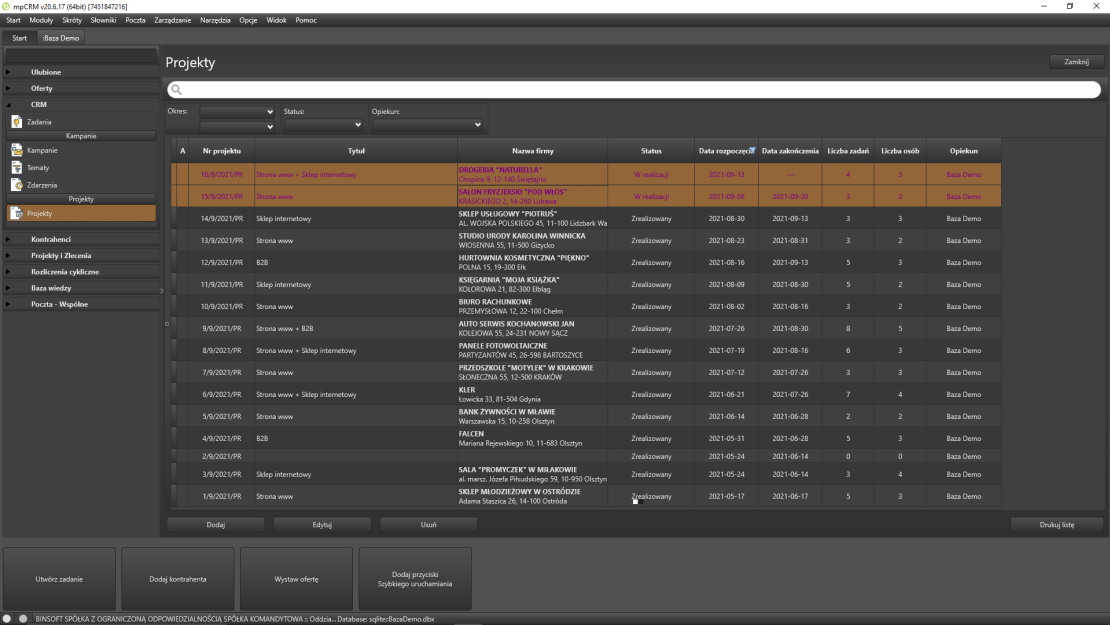This screenshot has height=625, width=1110.
Task: Click the sidebar search field
Action: click(81, 55)
